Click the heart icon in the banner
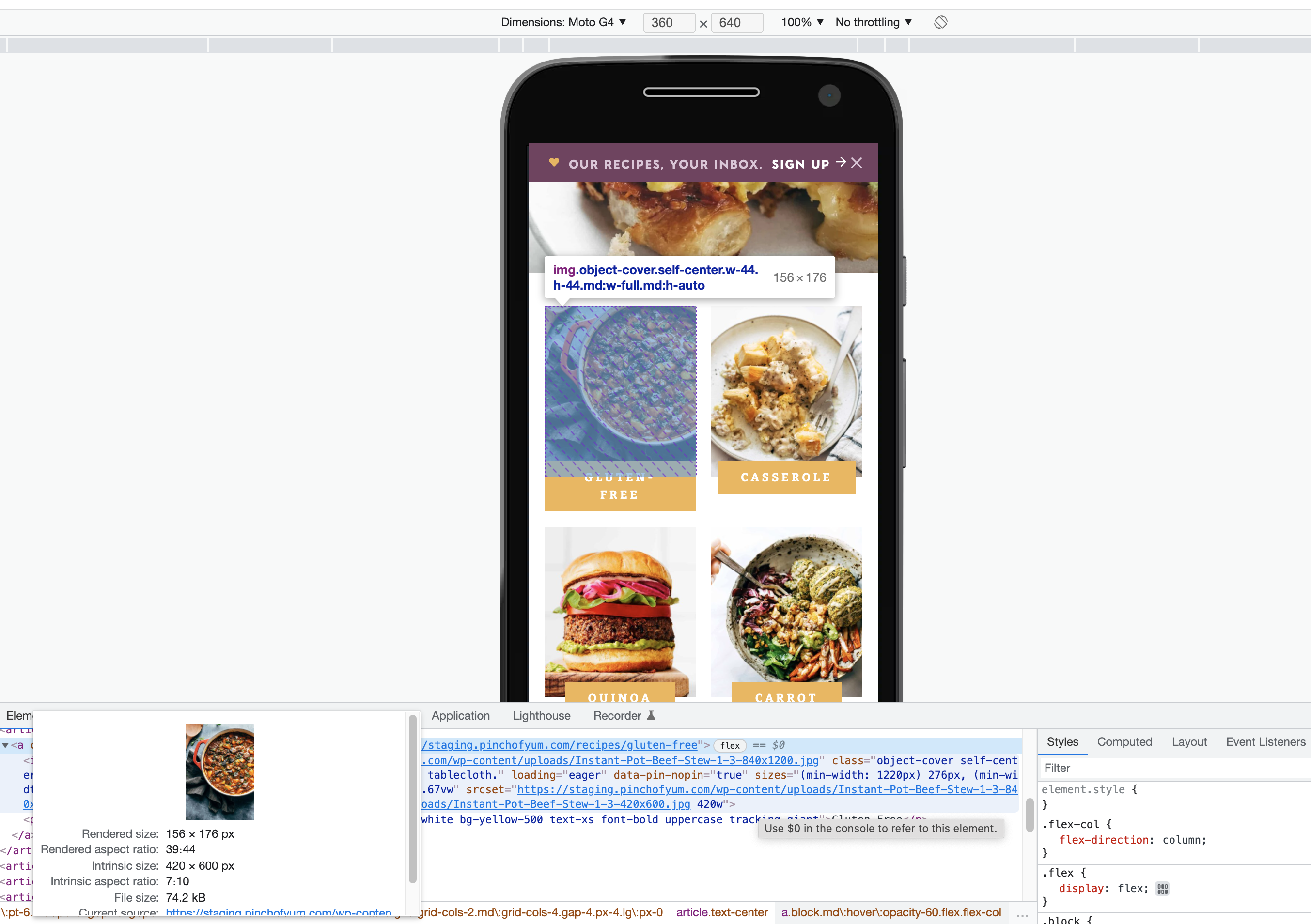 click(x=553, y=163)
